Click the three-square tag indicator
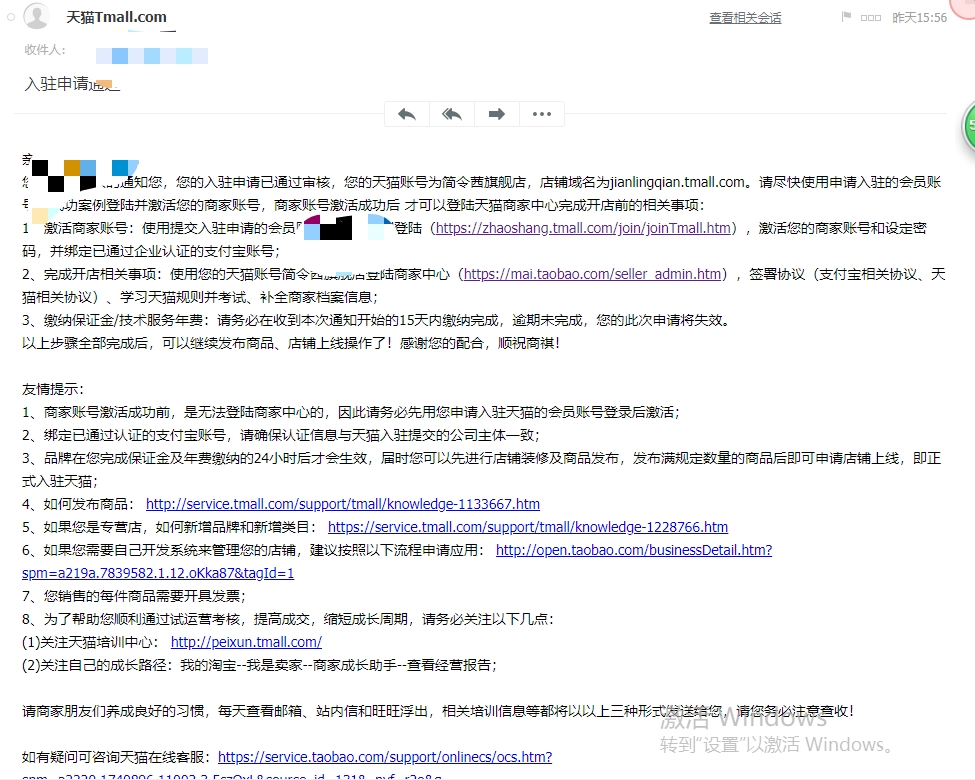Screen dimensions: 975x780 (x=871, y=17)
